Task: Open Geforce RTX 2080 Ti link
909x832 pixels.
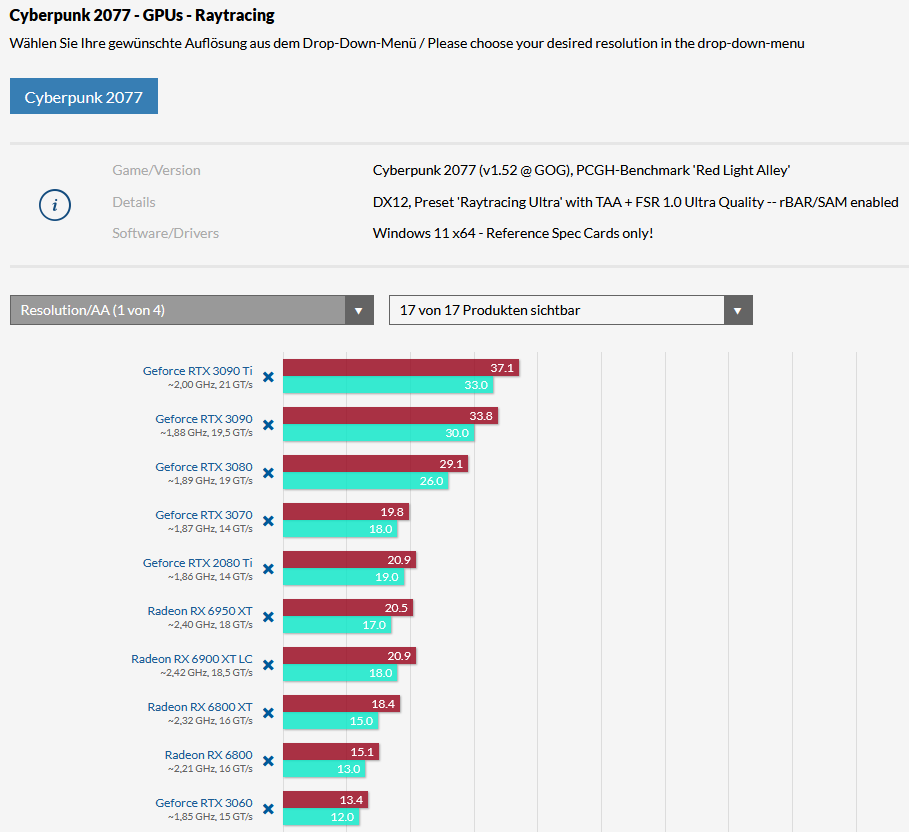Action: click(x=198, y=563)
